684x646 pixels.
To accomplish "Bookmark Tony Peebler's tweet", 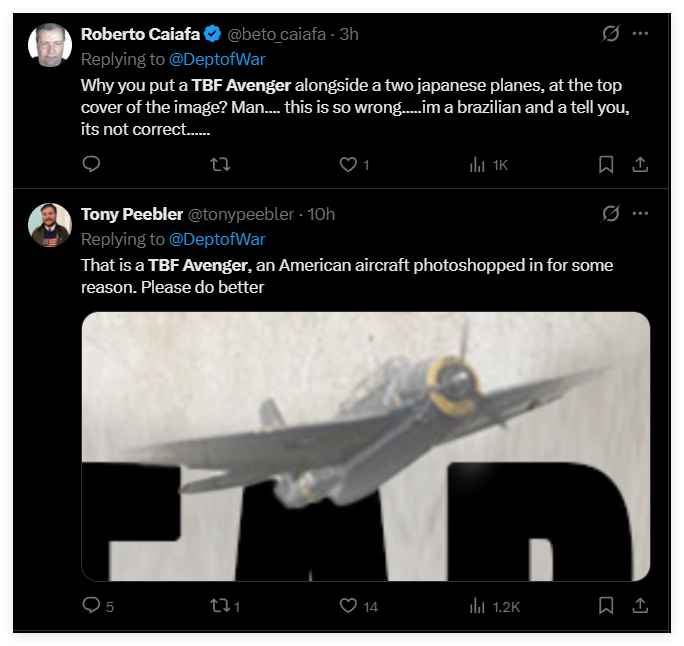I will coord(606,605).
